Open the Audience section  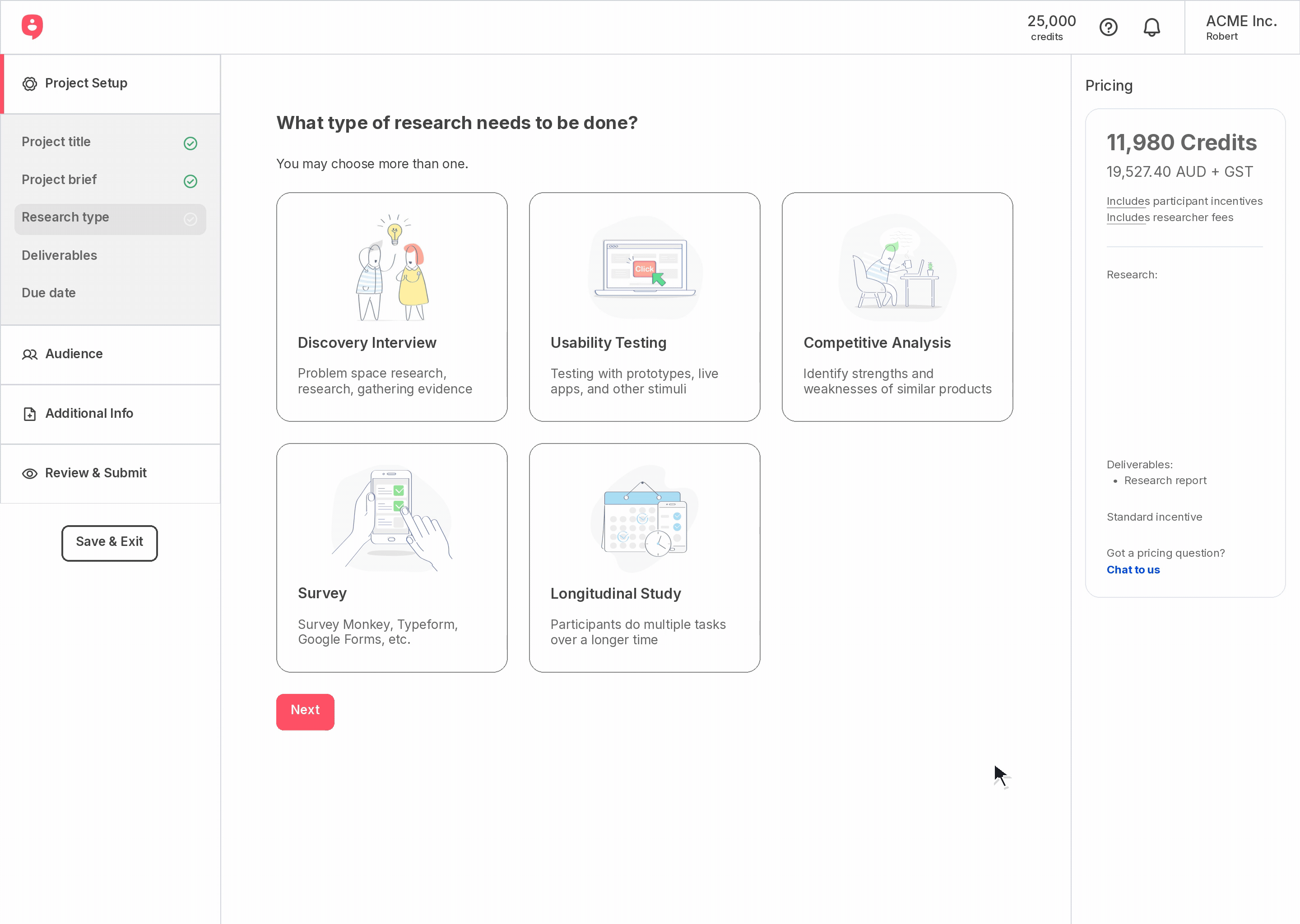111,355
